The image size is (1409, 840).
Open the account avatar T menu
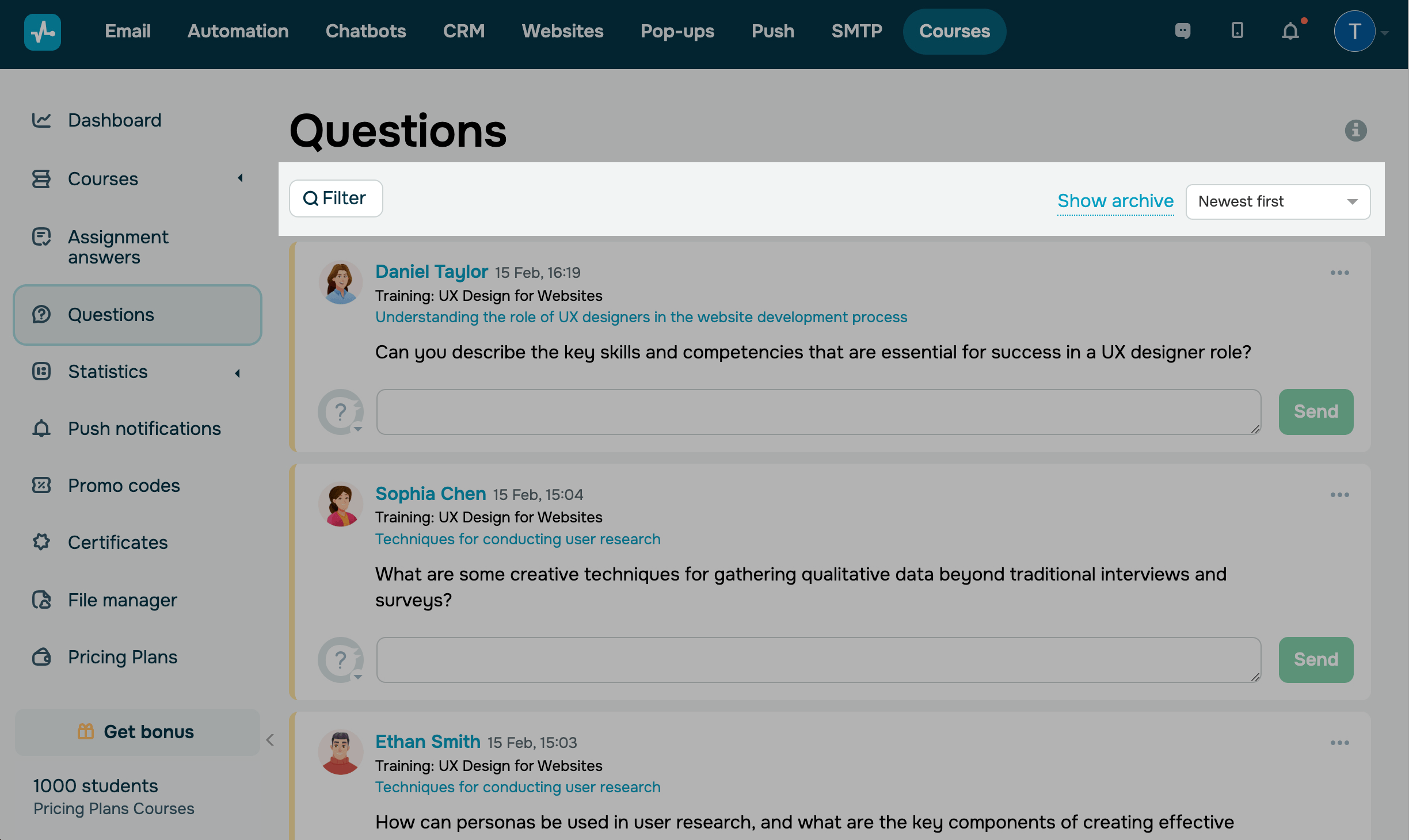coord(1355,31)
